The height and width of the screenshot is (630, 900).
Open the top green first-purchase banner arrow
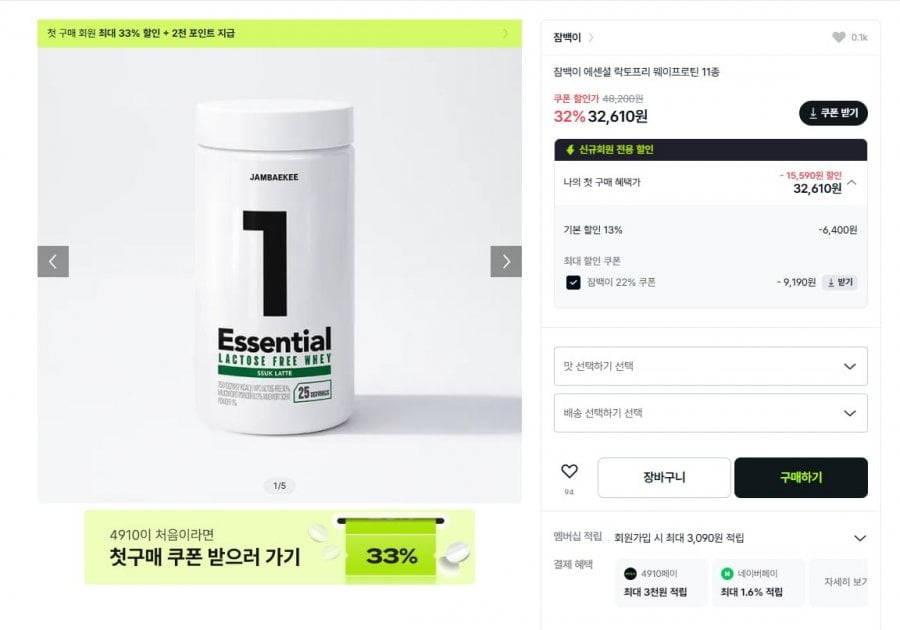pyautogui.click(x=505, y=33)
